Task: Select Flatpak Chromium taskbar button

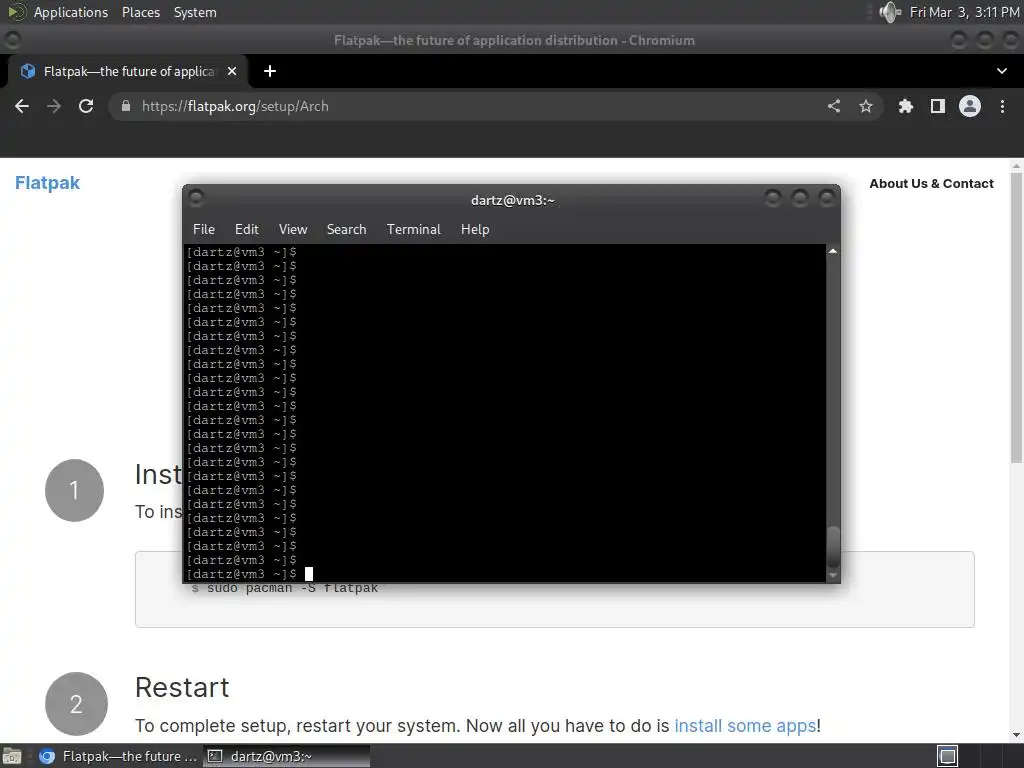Action: coord(118,756)
